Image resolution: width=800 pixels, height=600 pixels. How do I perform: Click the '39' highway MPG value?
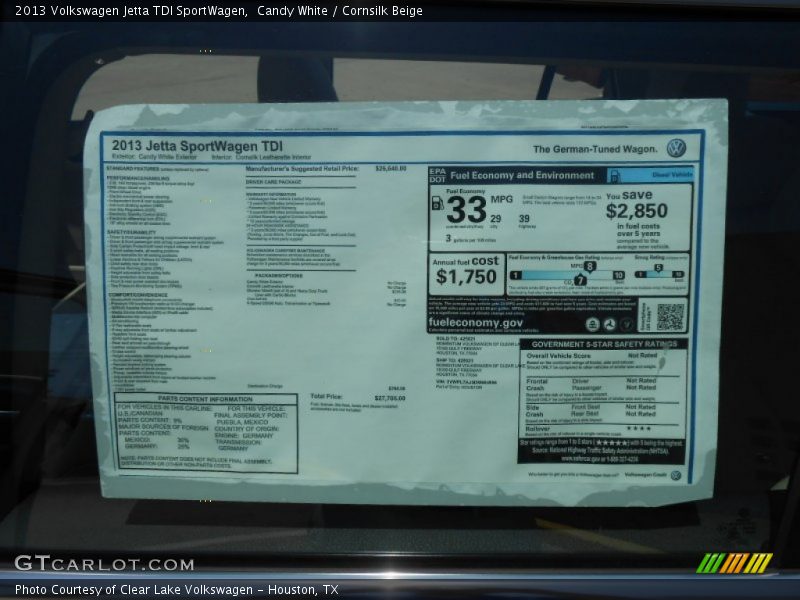click(x=524, y=218)
